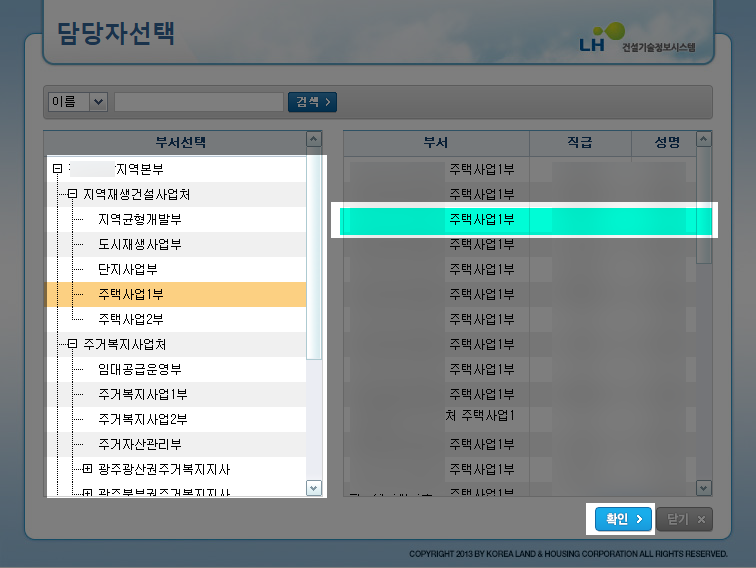The height and width of the screenshot is (568, 756).
Task: Click staff list scroll down arrow
Action: coord(704,488)
